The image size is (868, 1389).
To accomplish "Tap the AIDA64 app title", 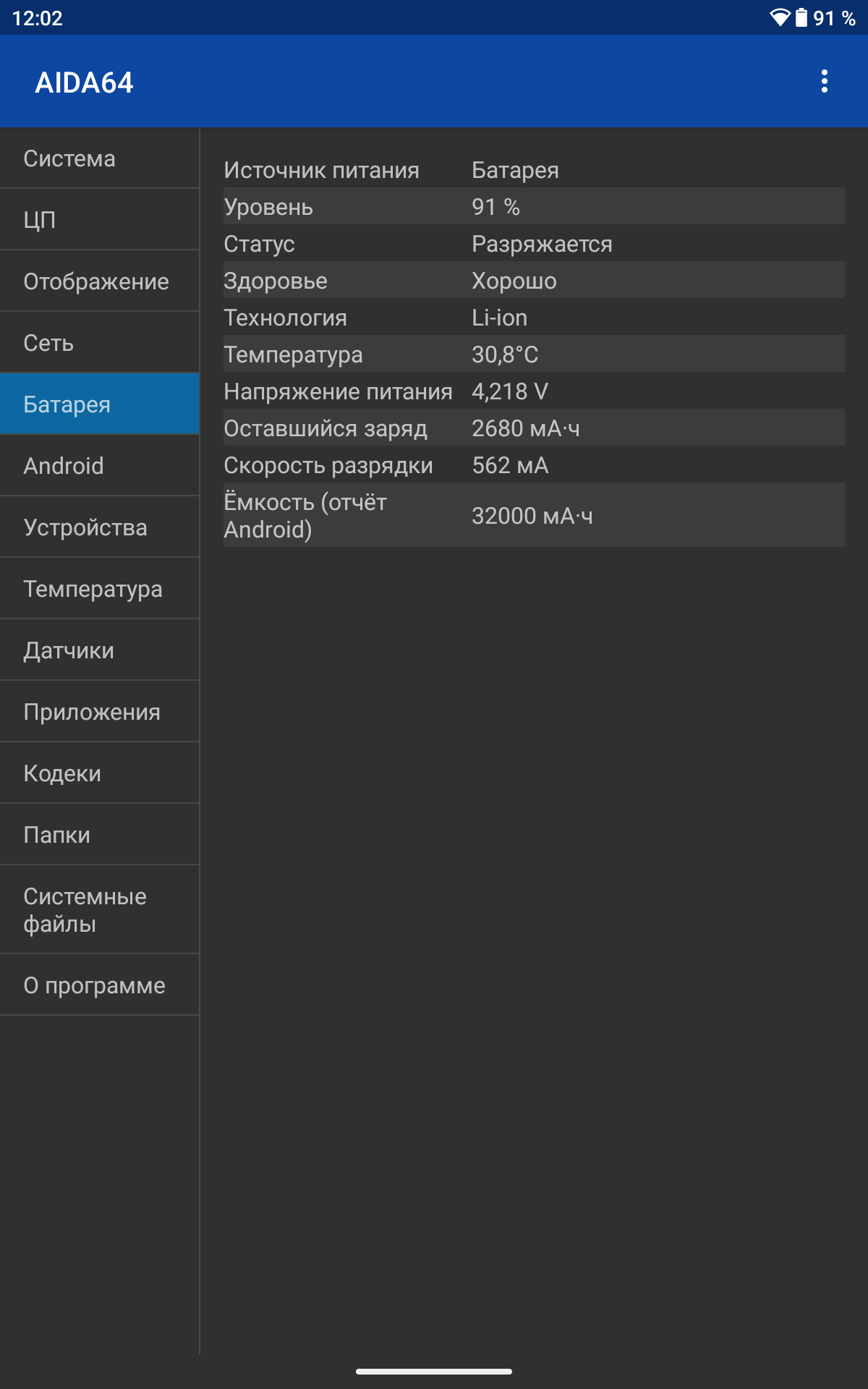I will coord(84,82).
